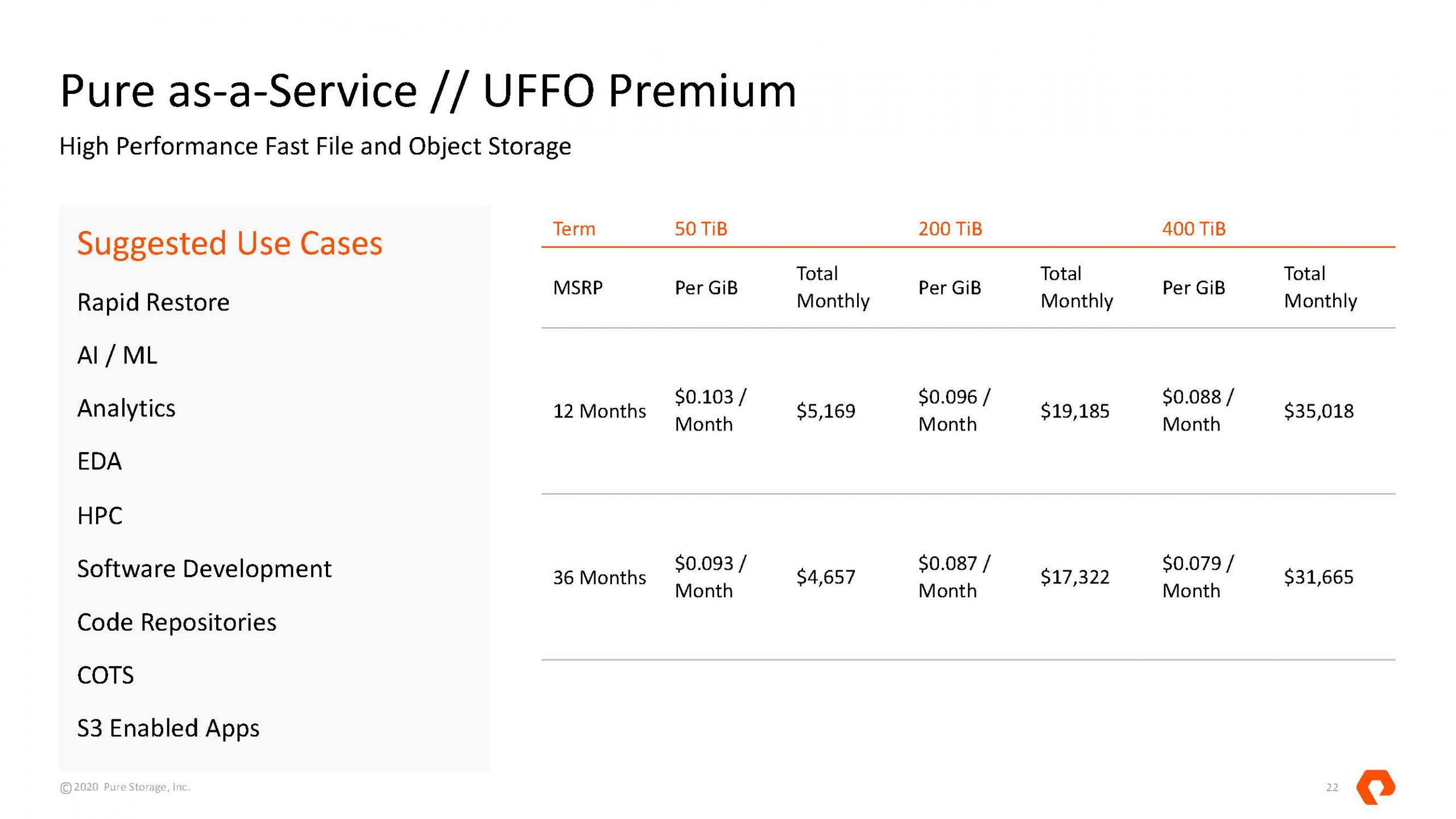Click the Software Development use case
This screenshot has width=1456, height=819.
(204, 569)
